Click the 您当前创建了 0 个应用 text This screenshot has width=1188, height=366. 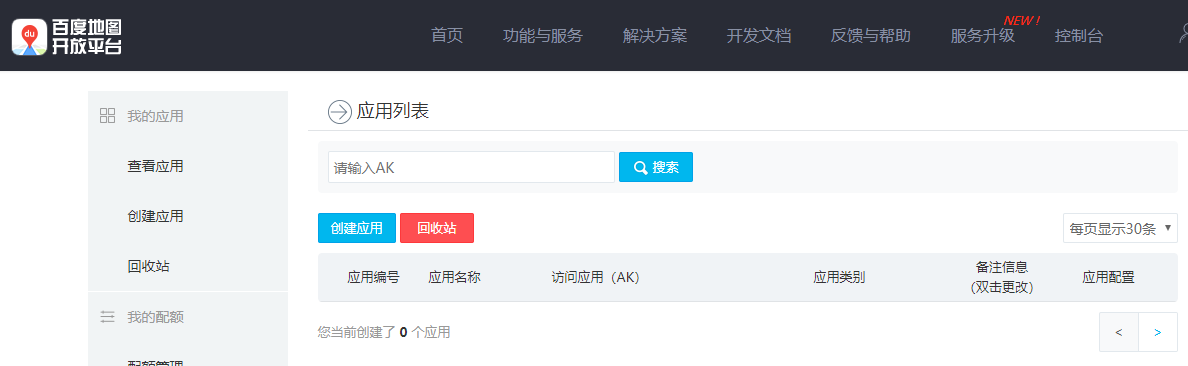384,332
